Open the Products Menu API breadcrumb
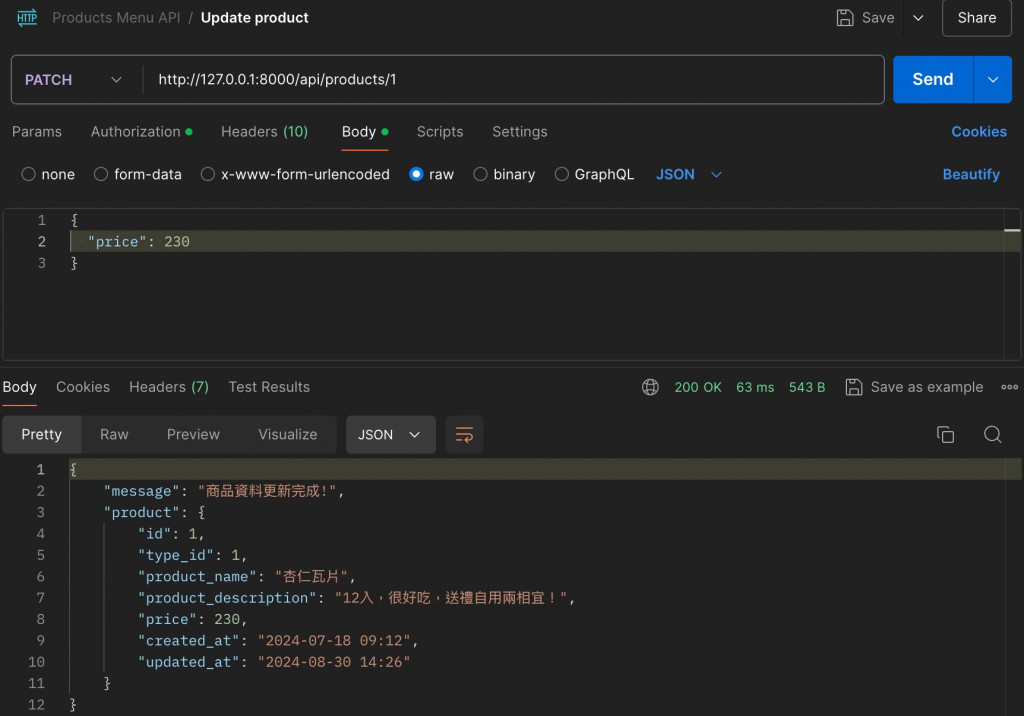Screen dimensions: 1024x716 coord(116,18)
